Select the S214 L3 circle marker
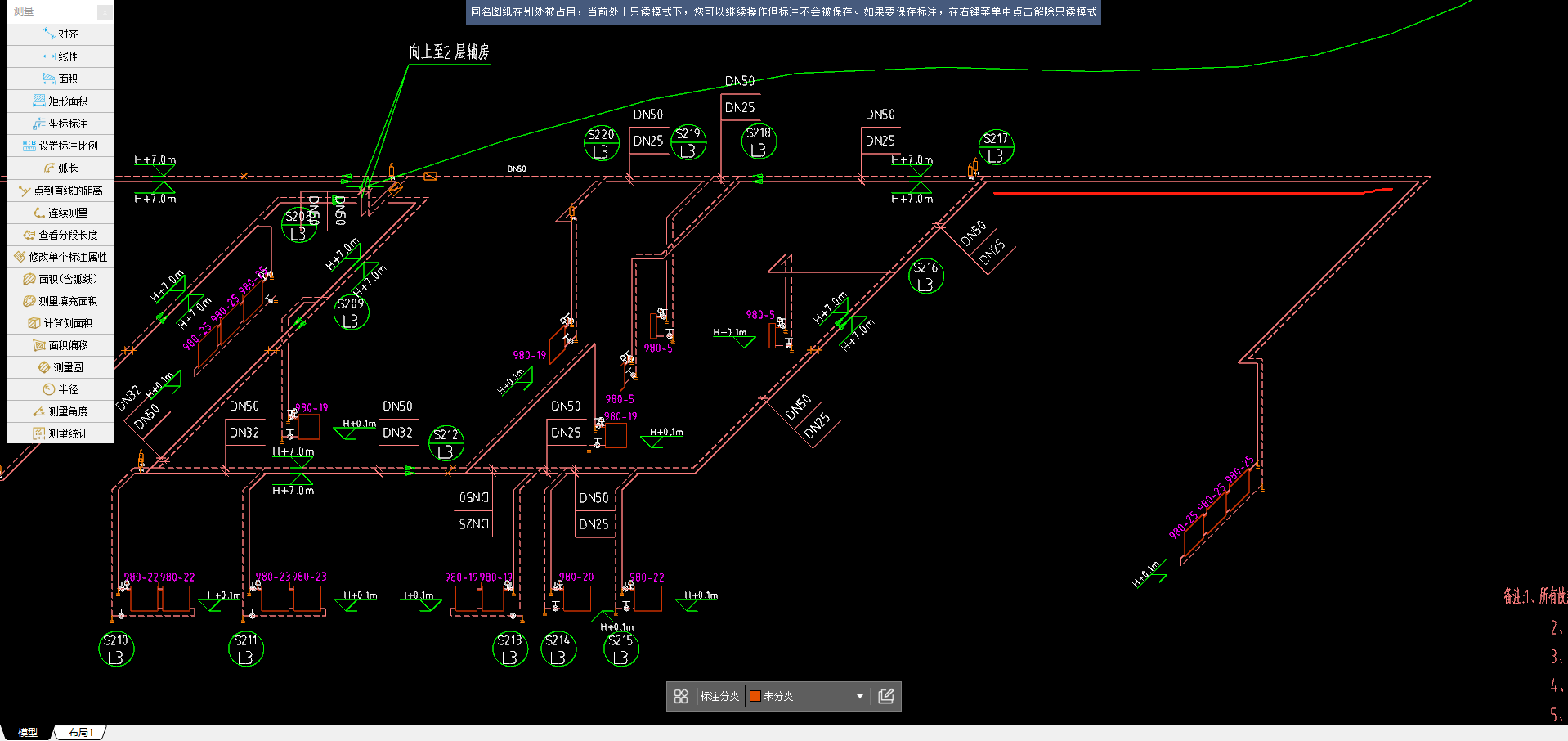Image resolution: width=1568 pixels, height=741 pixels. coord(558,649)
